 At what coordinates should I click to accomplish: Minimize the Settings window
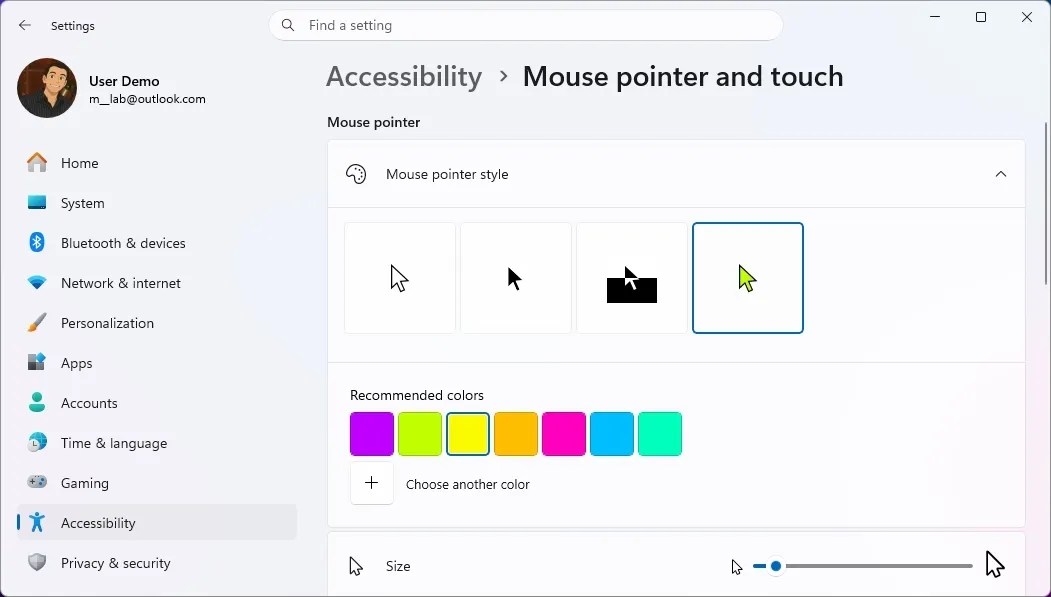935,17
